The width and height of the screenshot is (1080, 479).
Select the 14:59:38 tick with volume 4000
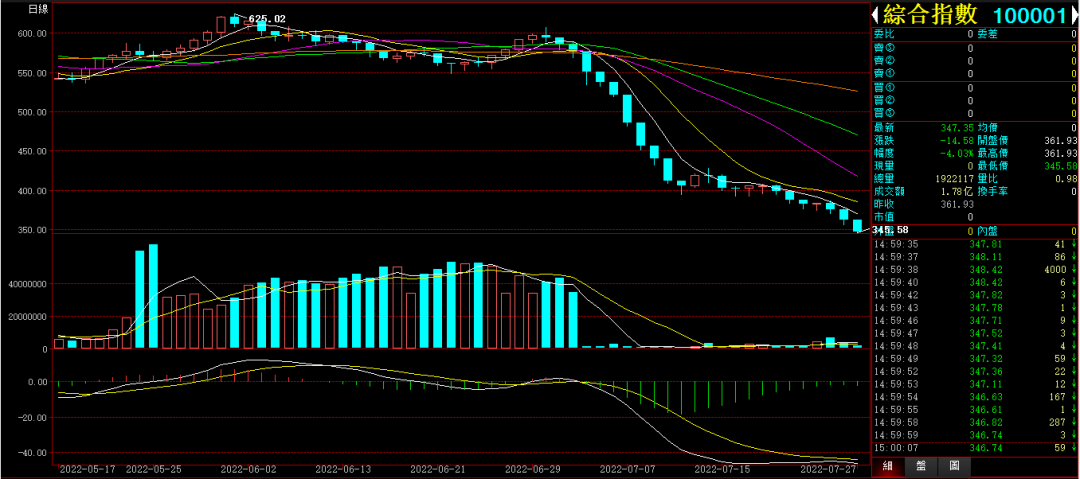pos(975,269)
